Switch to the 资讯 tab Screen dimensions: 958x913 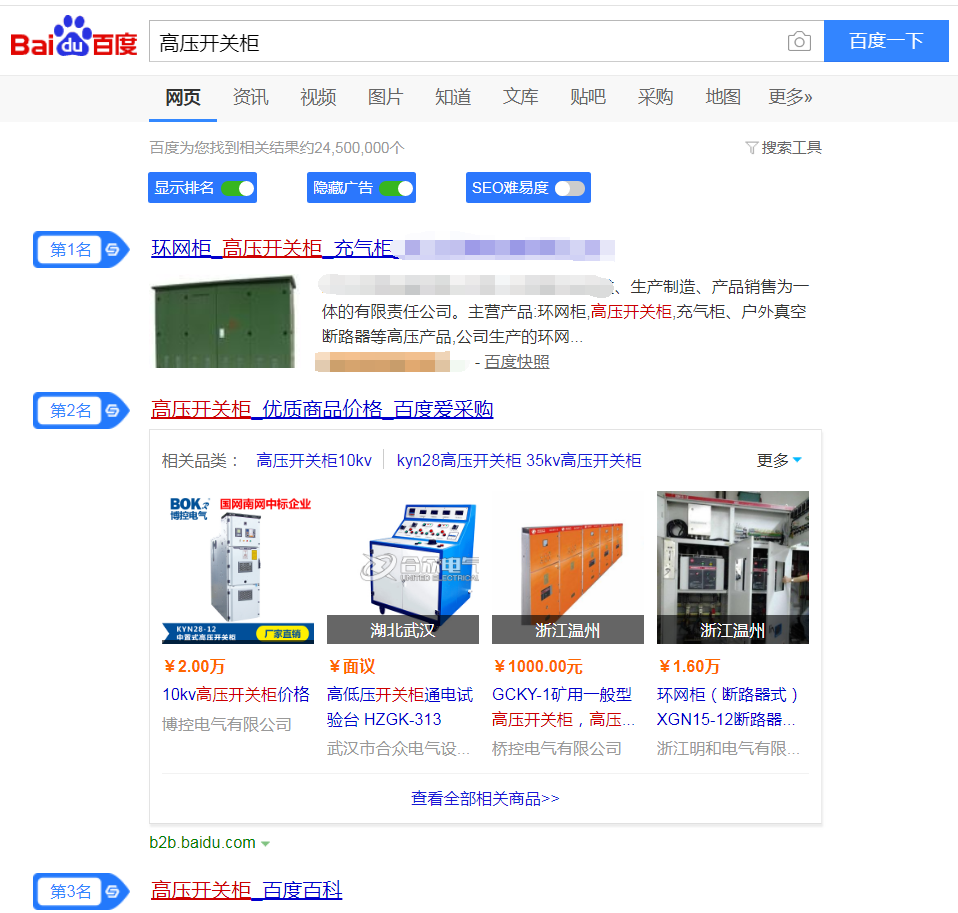coord(250,97)
